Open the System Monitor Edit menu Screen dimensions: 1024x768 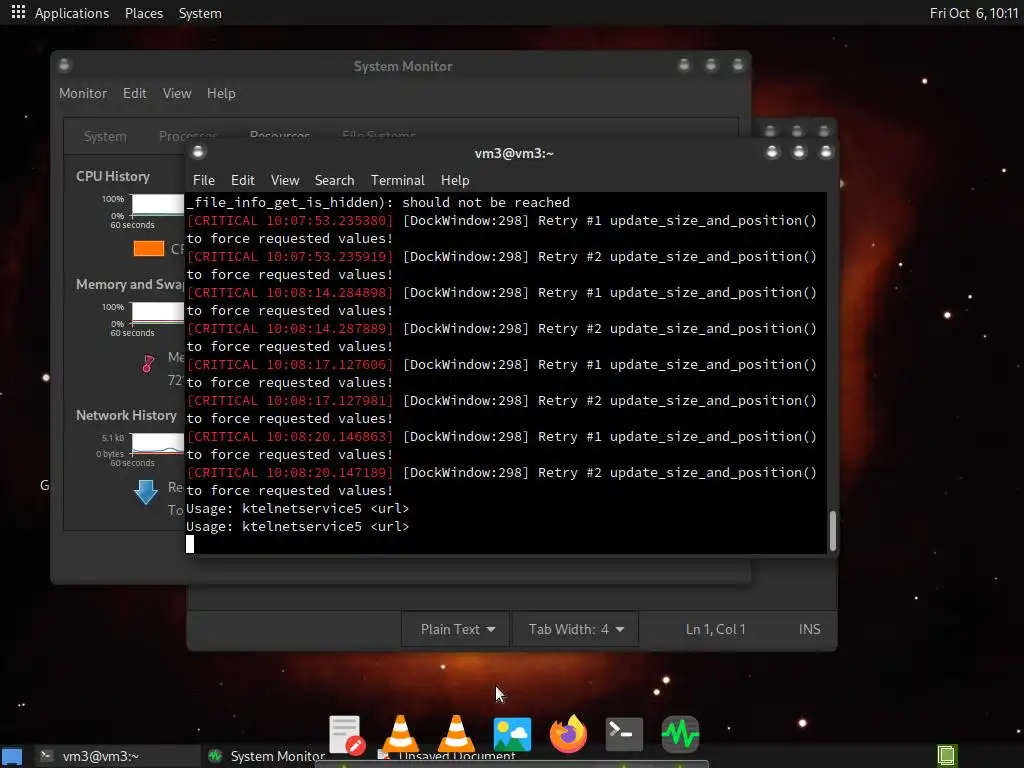(135, 93)
